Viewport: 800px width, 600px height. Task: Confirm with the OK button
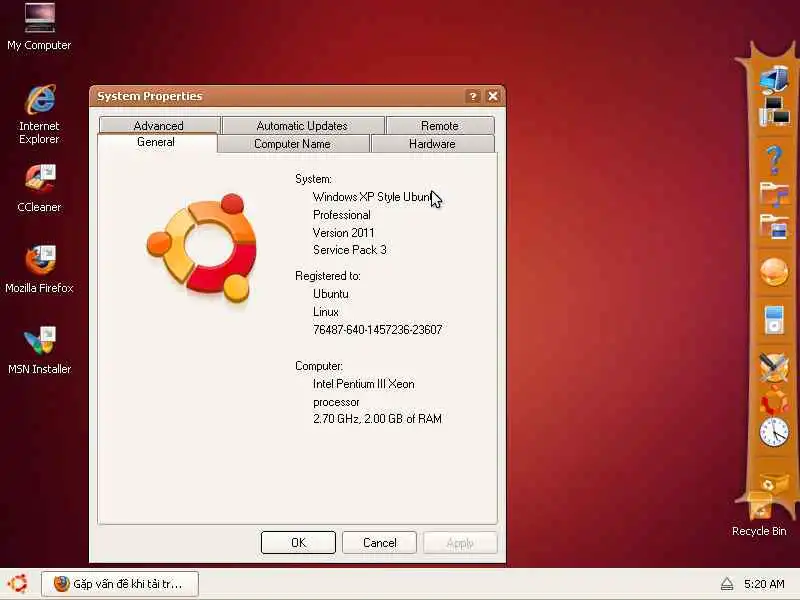(298, 542)
